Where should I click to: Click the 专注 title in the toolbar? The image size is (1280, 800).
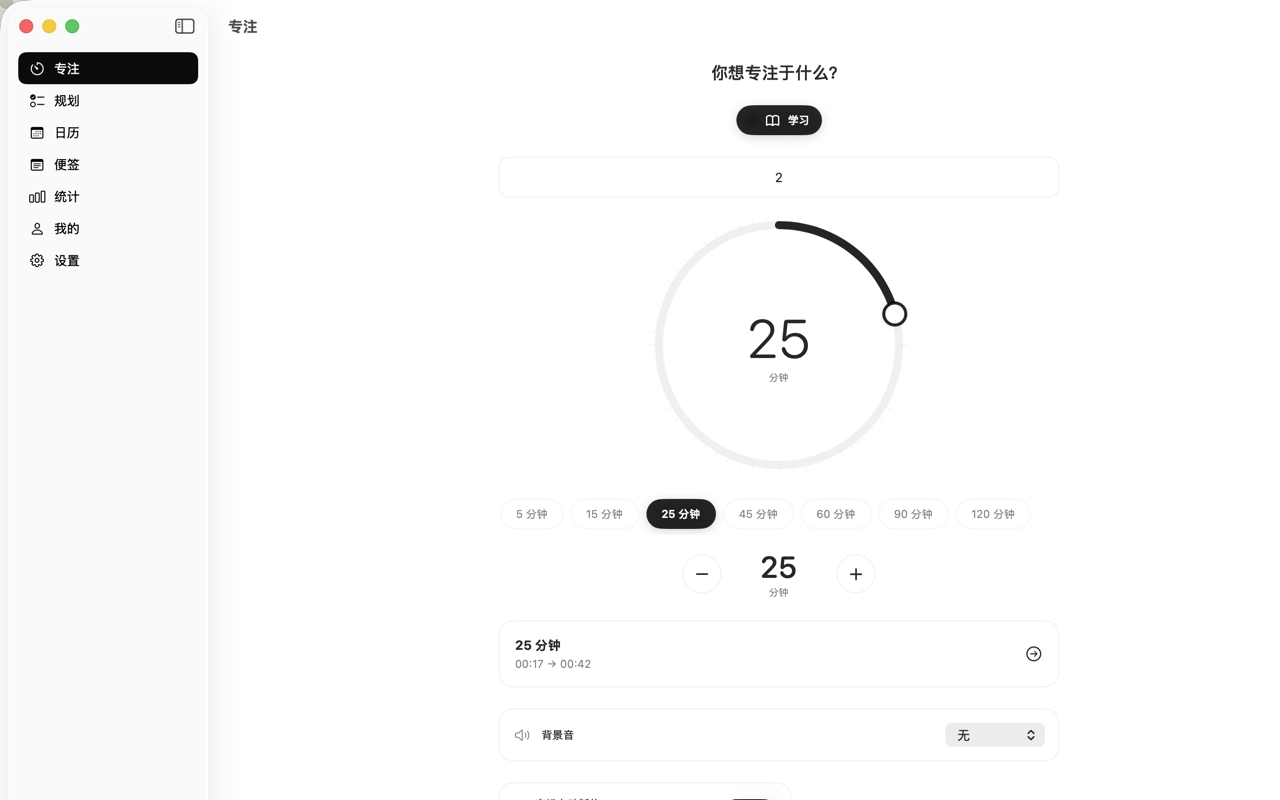pyautogui.click(x=243, y=27)
